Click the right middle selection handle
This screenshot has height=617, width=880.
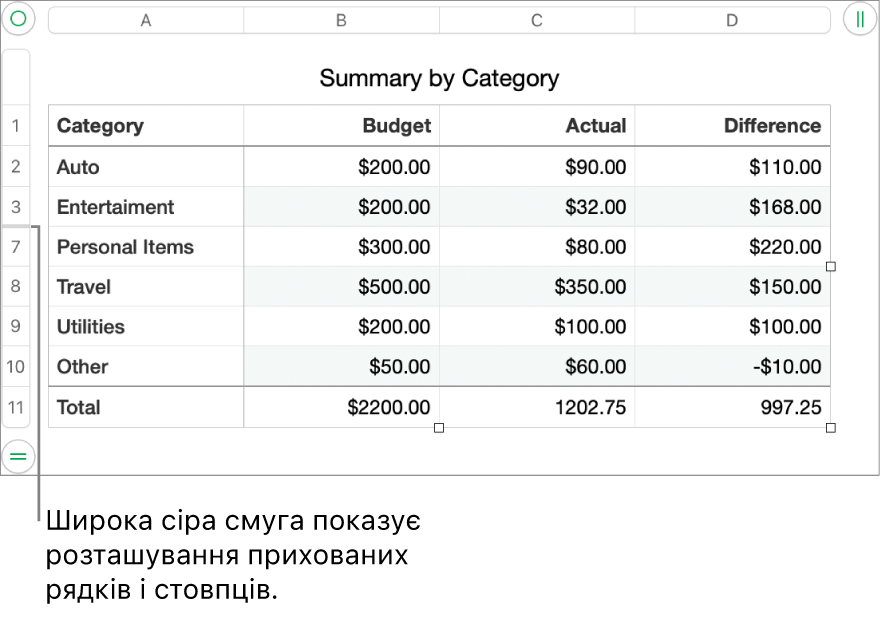831,267
